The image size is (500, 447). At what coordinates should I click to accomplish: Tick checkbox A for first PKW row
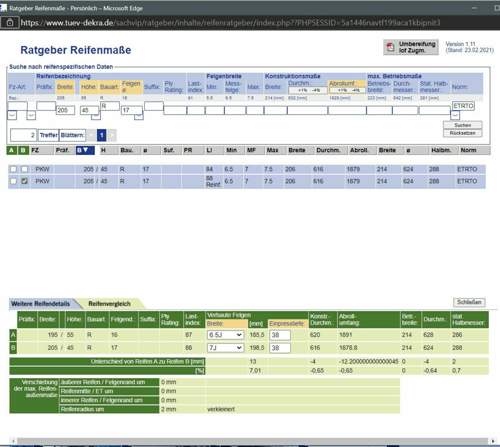pyautogui.click(x=13, y=169)
